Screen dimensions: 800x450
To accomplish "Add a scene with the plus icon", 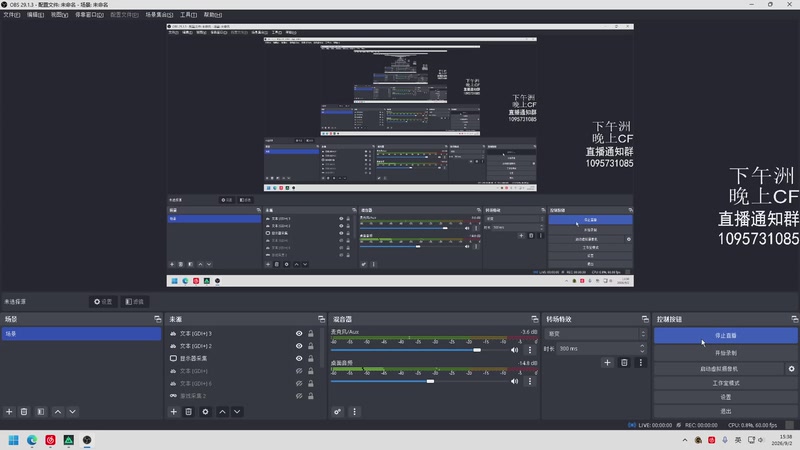I will 9,412.
